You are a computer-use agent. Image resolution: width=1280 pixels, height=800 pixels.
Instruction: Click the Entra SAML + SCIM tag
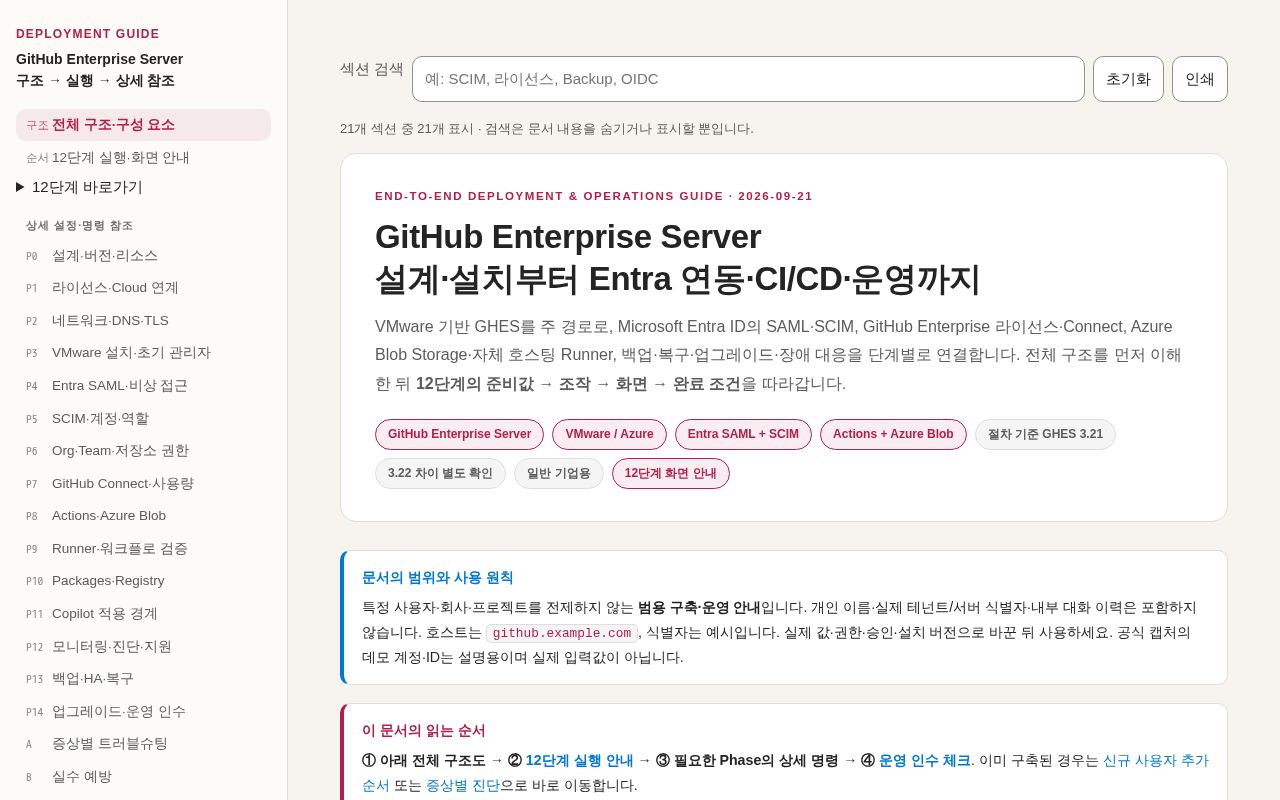click(743, 434)
